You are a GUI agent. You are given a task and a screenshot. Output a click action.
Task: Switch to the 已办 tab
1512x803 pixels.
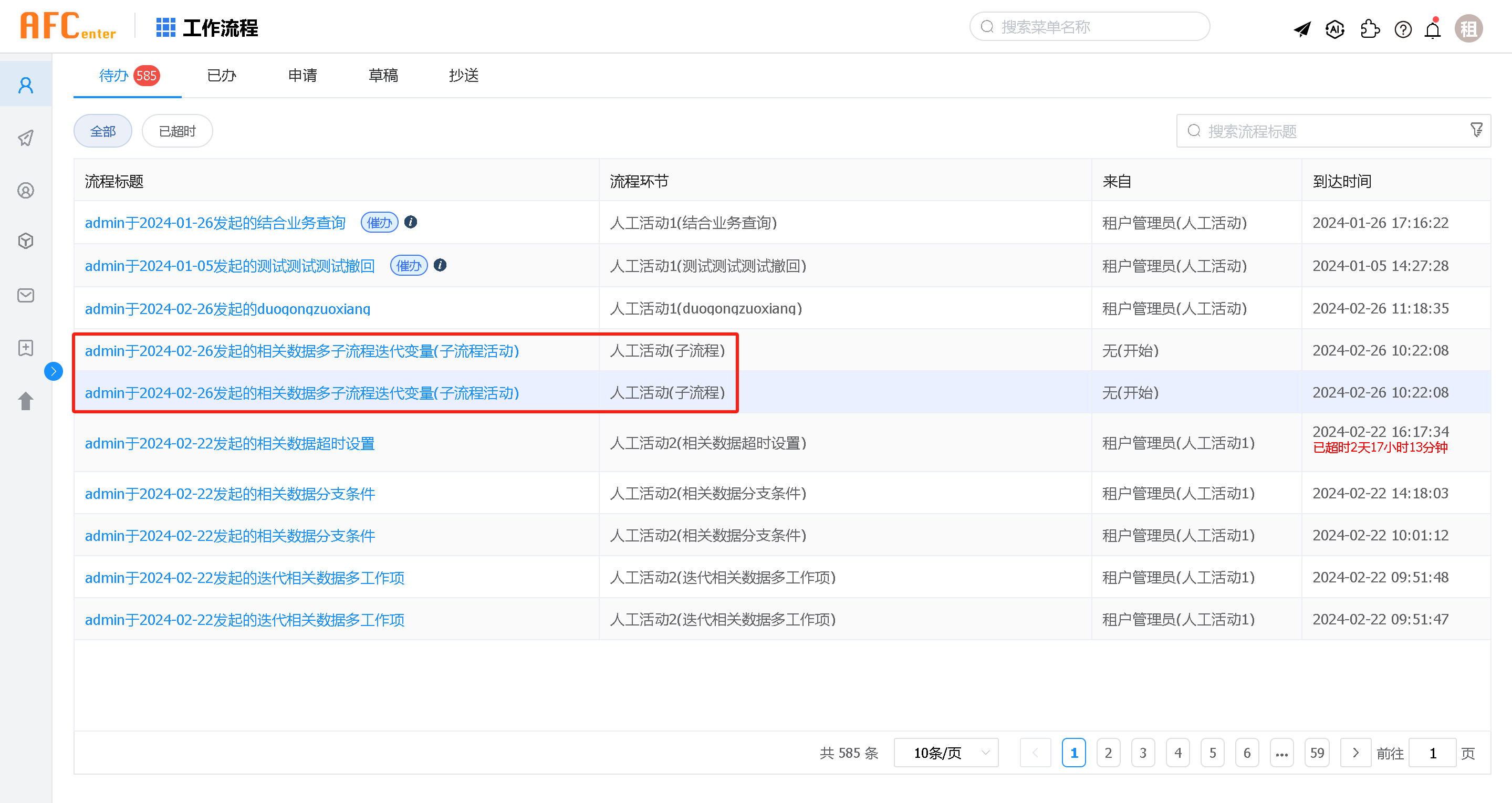click(221, 75)
